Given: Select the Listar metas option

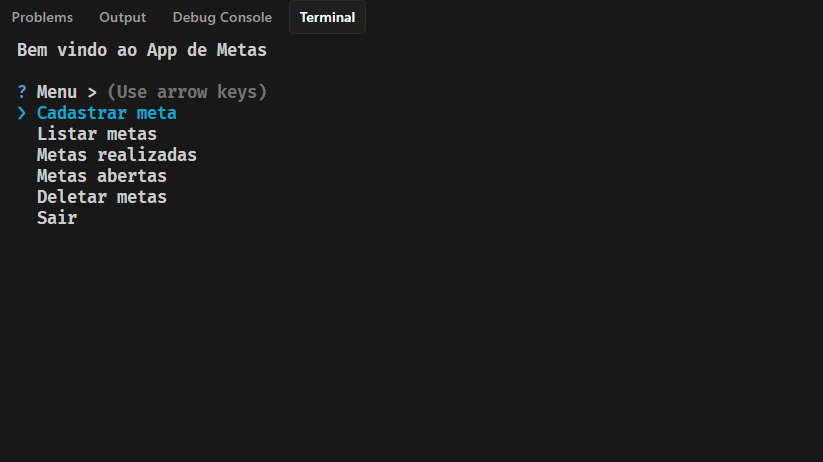Looking at the screenshot, I should pyautogui.click(x=96, y=134).
